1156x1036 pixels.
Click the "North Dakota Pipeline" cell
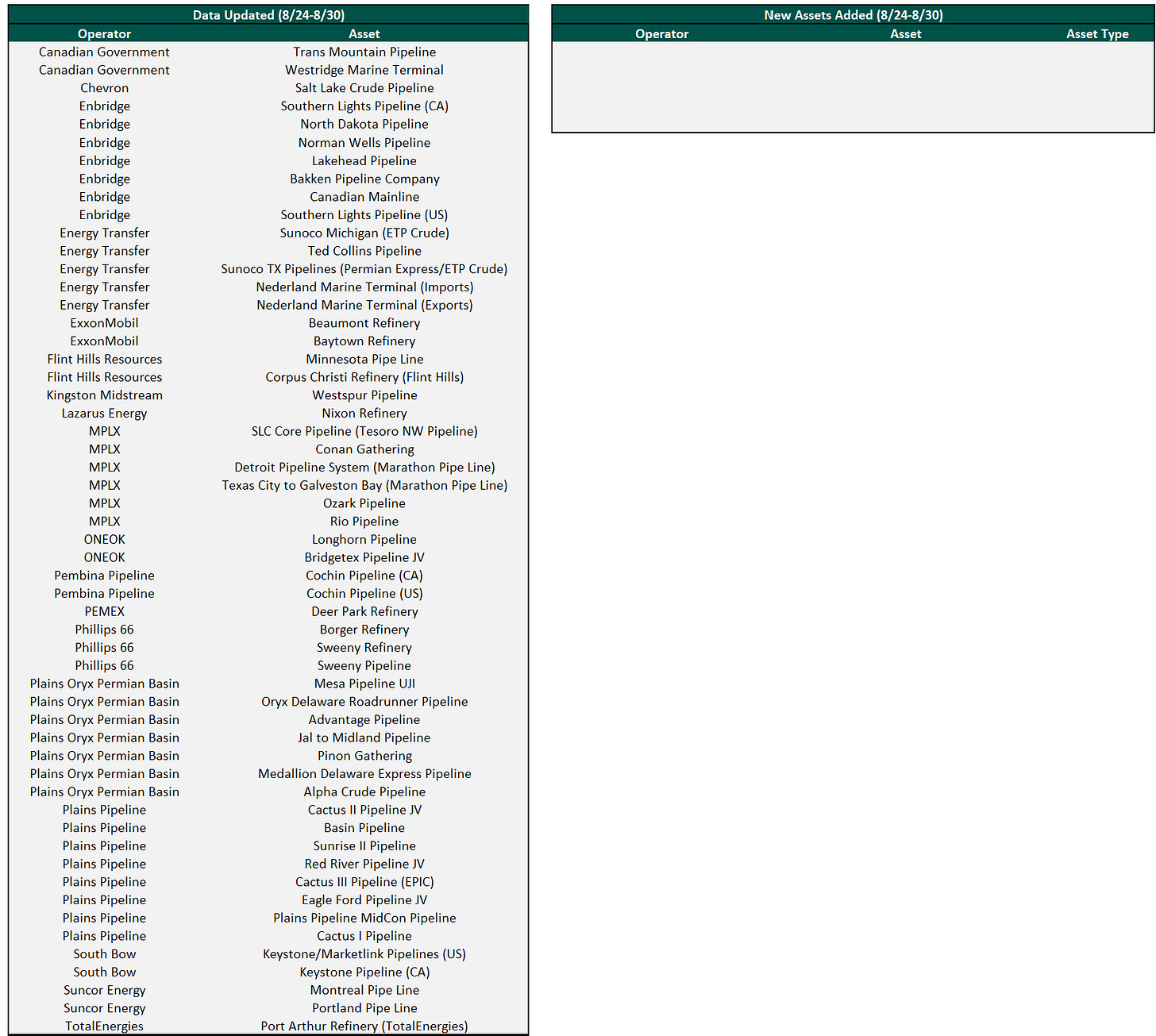tap(364, 125)
